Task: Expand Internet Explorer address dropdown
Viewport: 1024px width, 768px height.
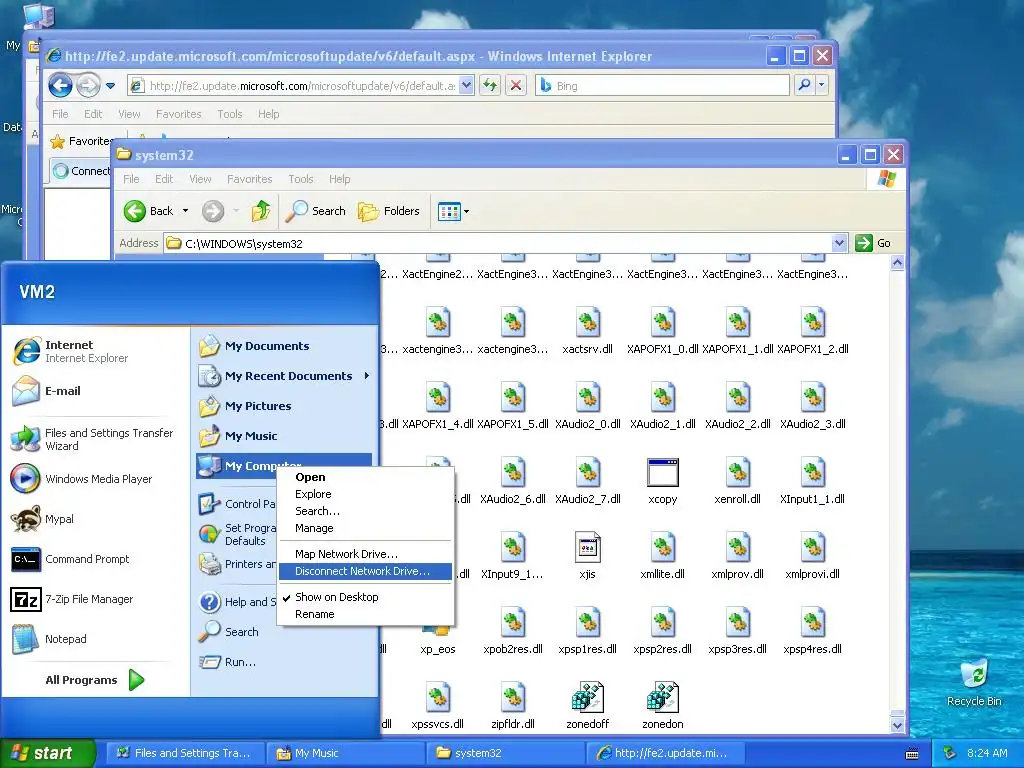Action: pos(466,86)
